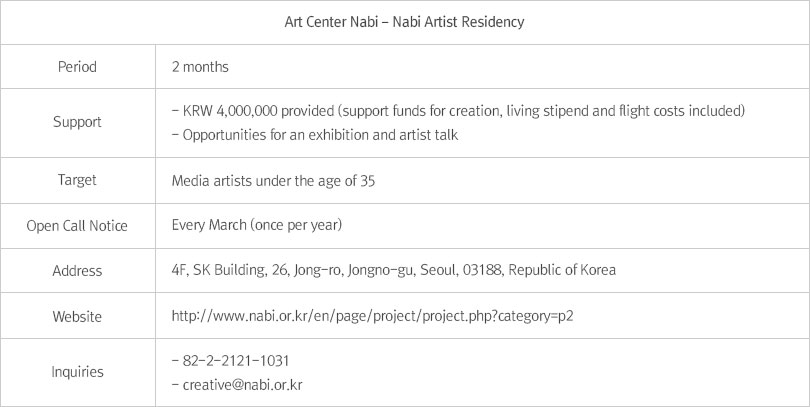Select the Website row label
Viewport: 810px width, 407px height.
tap(77, 317)
